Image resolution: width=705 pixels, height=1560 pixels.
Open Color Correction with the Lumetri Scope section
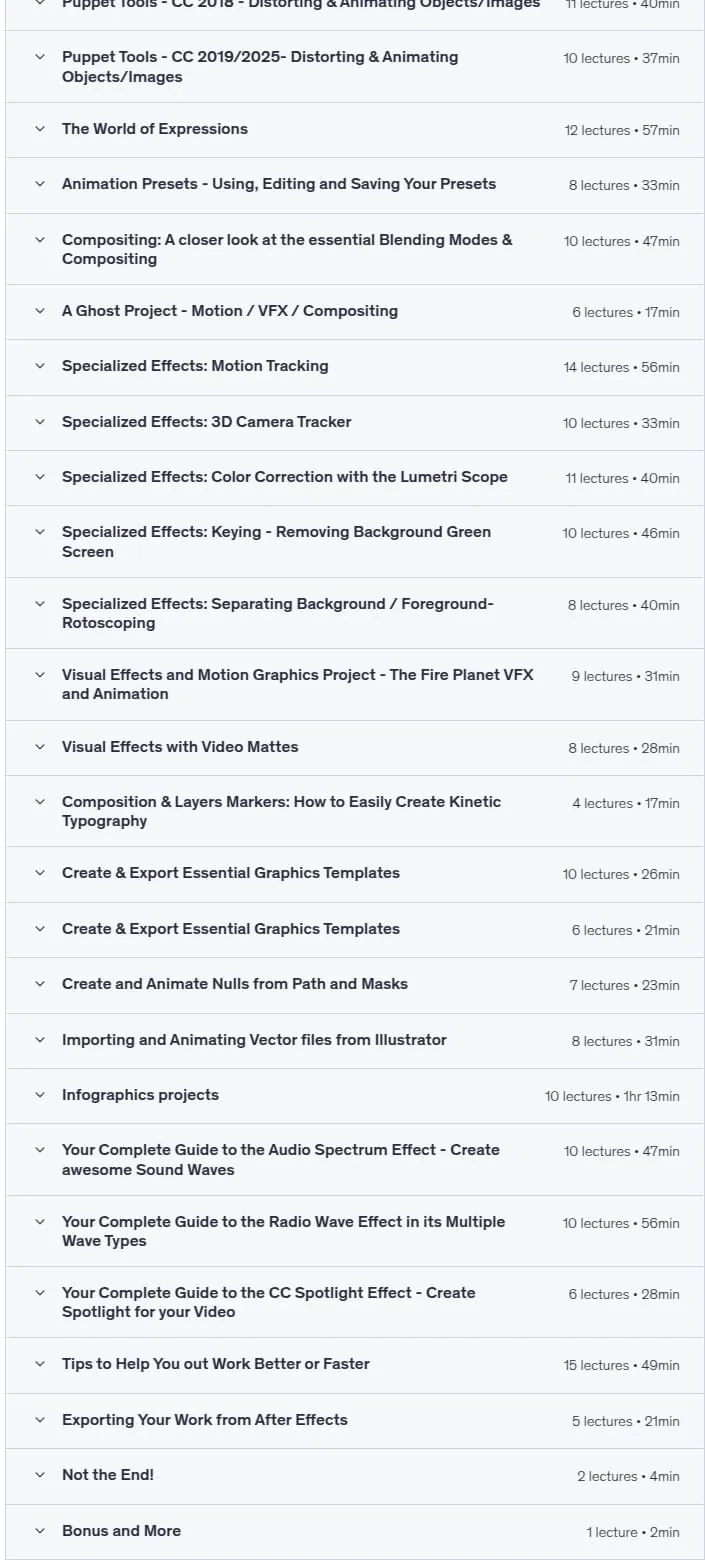pos(285,477)
